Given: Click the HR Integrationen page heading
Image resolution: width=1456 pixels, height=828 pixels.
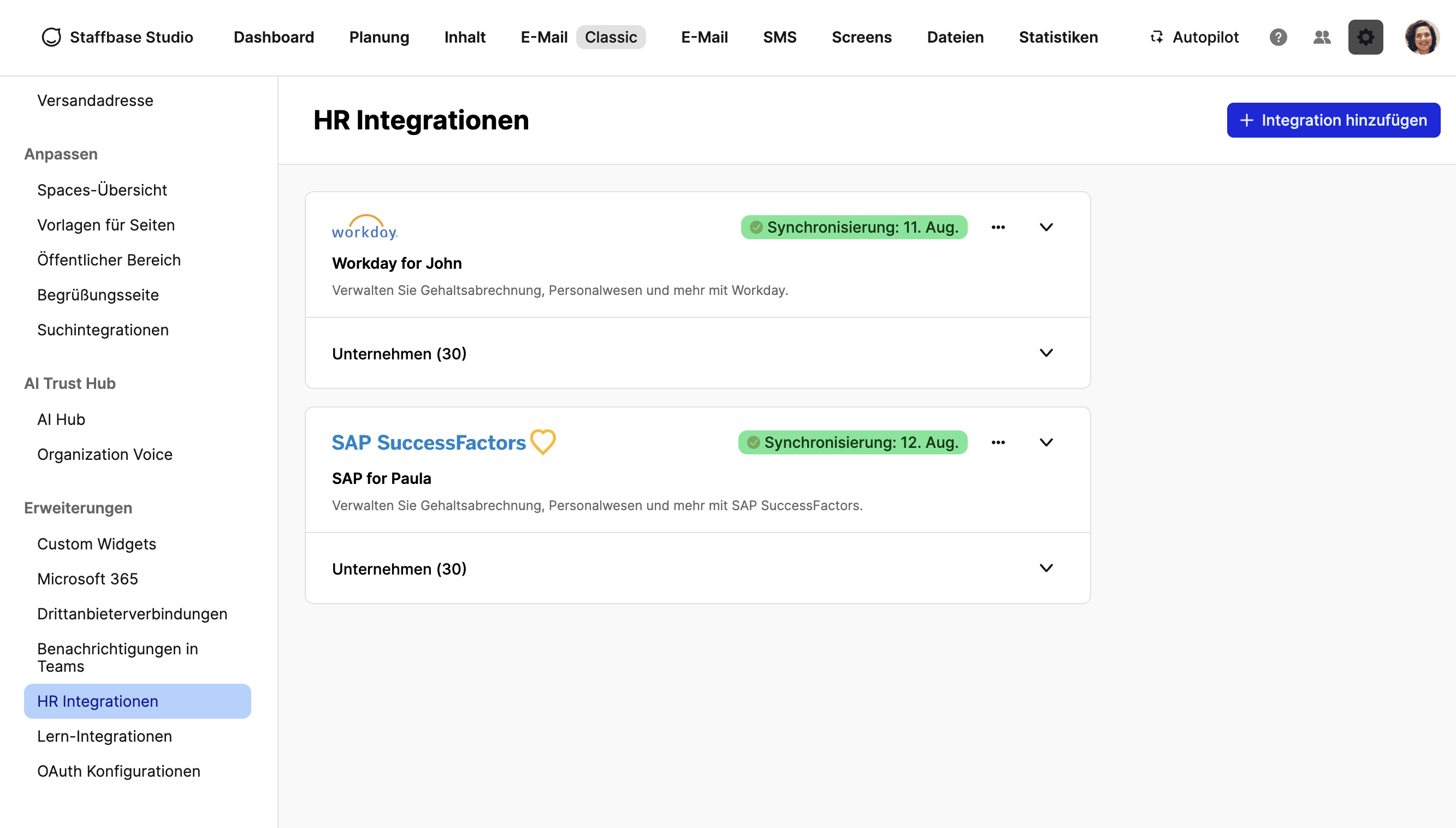Looking at the screenshot, I should [x=421, y=120].
